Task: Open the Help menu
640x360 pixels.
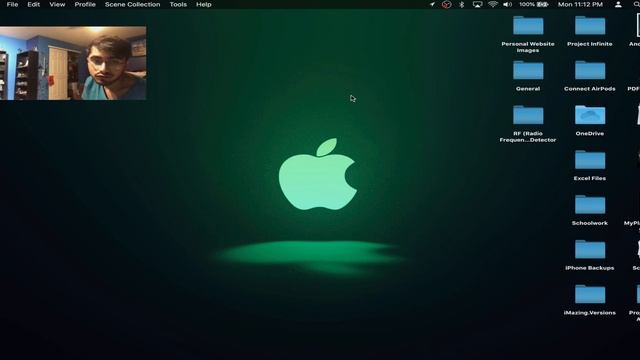Action: 204,4
